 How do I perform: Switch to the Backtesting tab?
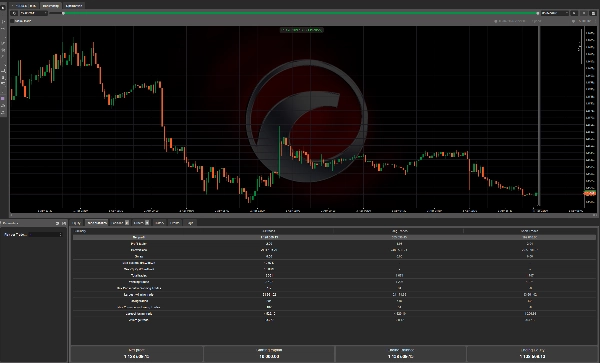pyautogui.click(x=51, y=6)
